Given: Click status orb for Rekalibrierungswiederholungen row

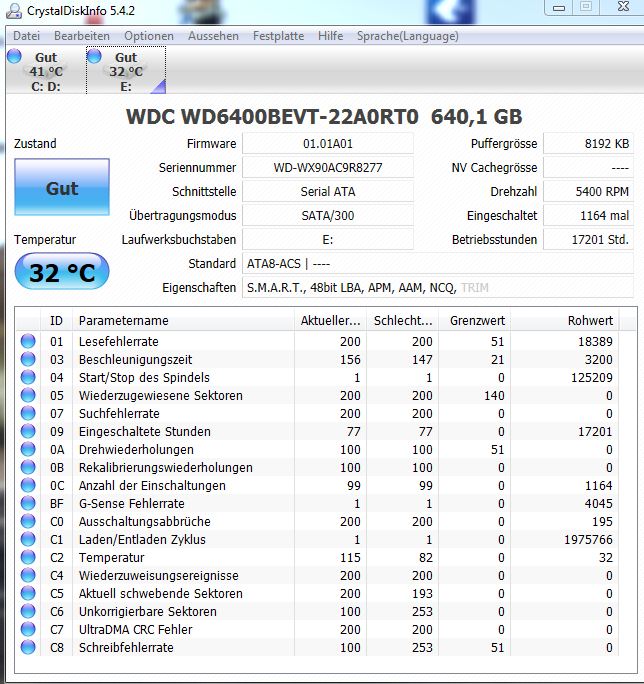Looking at the screenshot, I should click(x=28, y=467).
